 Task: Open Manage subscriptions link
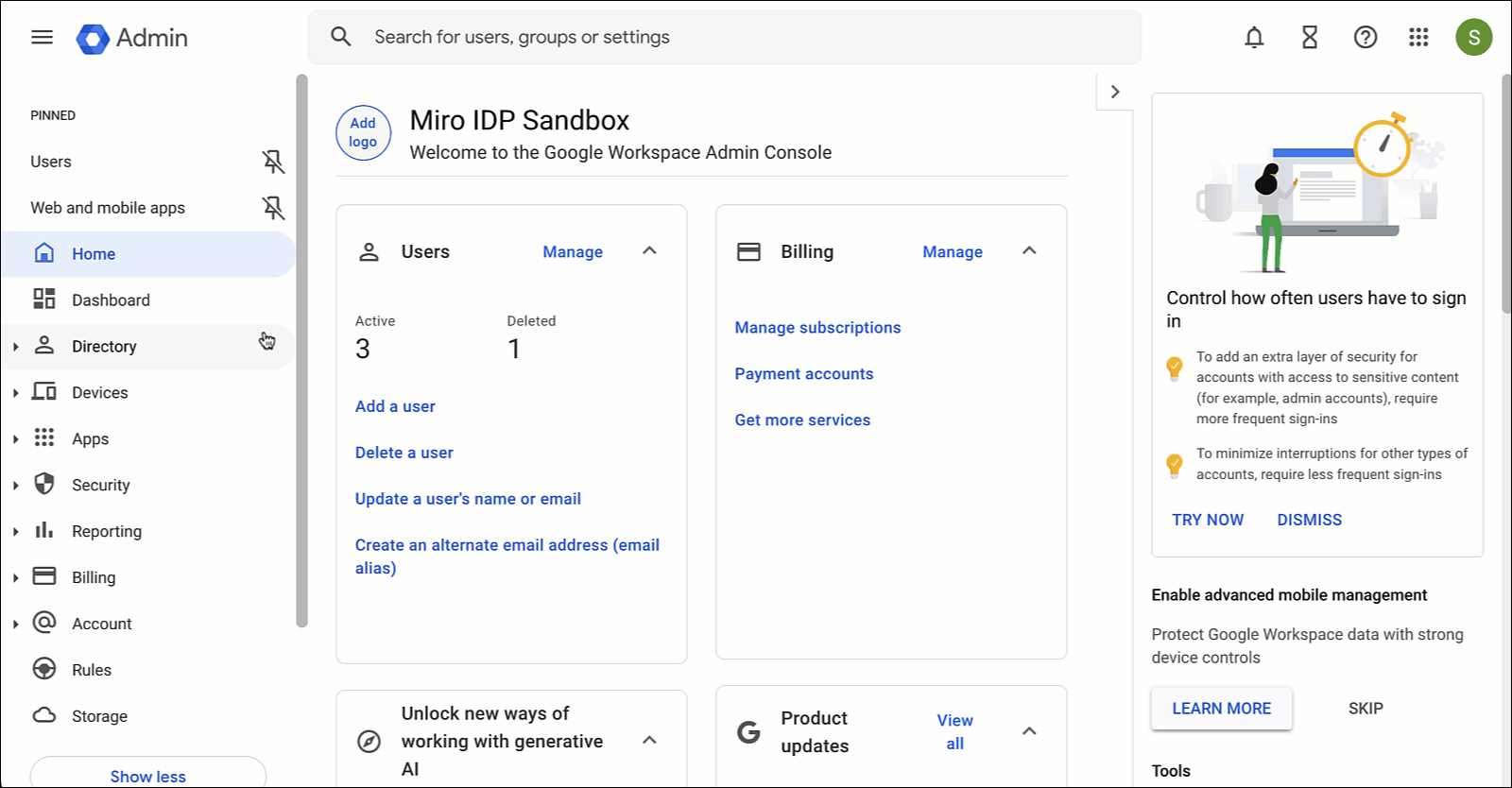coord(817,328)
